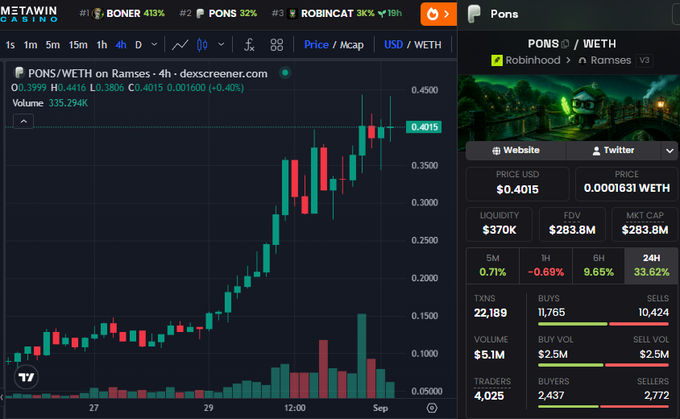680x419 pixels.
Task: Click the TXNS 22,189 value
Action: click(x=490, y=313)
